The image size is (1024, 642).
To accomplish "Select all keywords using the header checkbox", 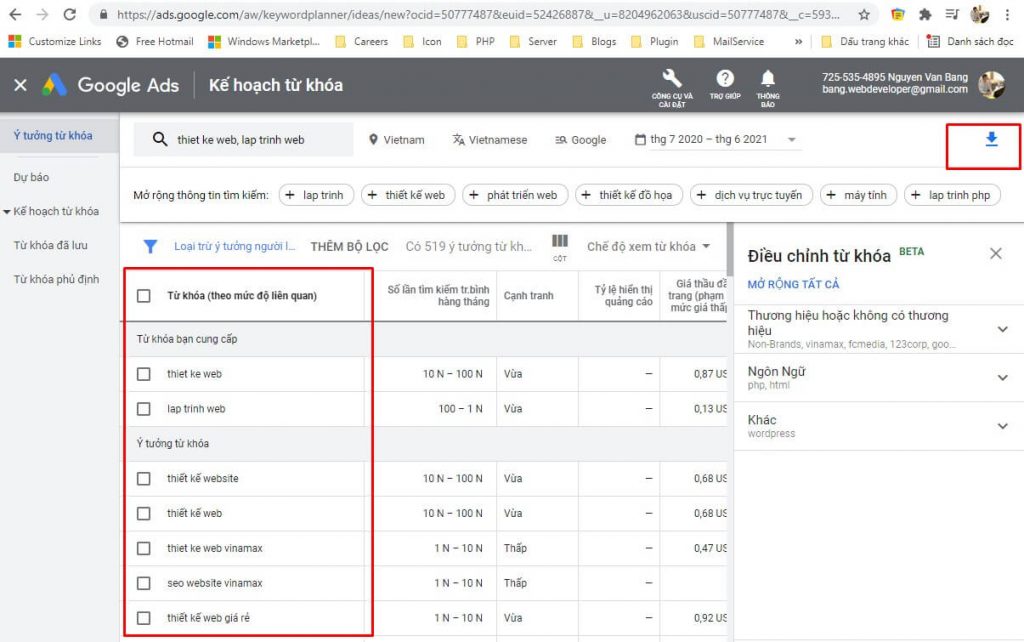I will point(144,296).
